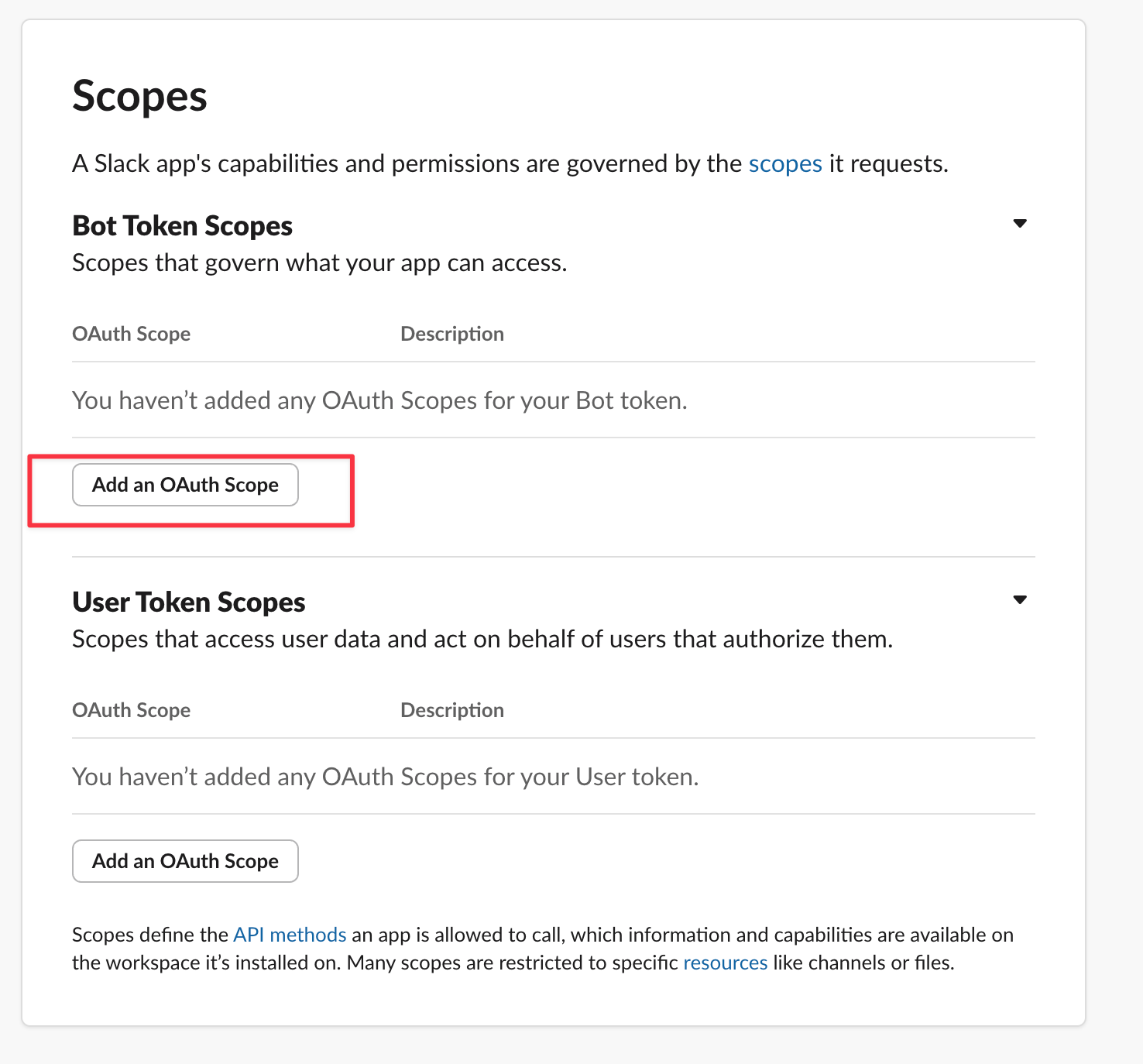The image size is (1143, 1064).
Task: Select the "Bot Token Scopes" heading
Action: (x=182, y=226)
